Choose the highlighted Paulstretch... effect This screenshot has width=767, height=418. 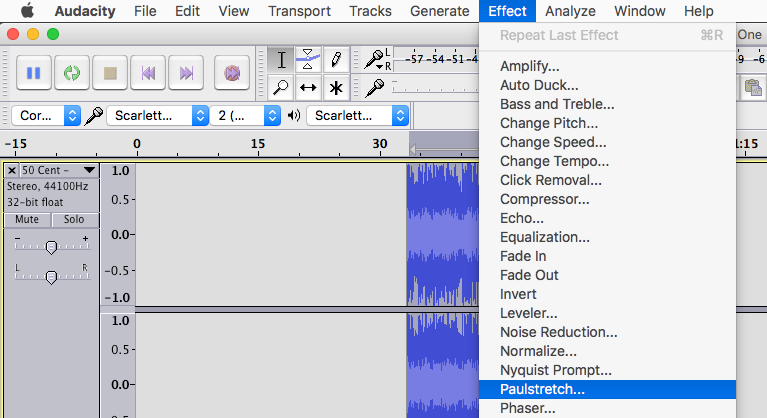pos(608,389)
